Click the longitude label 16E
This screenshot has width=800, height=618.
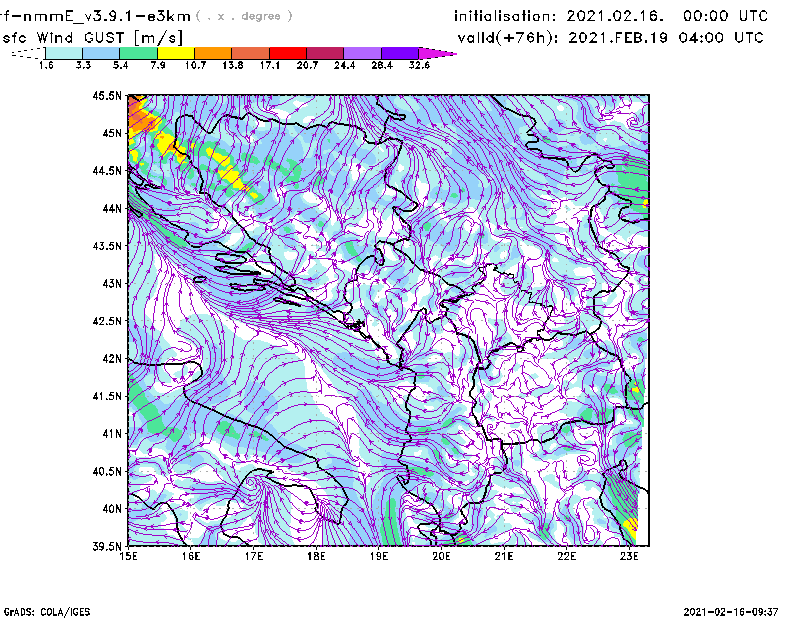(191, 556)
